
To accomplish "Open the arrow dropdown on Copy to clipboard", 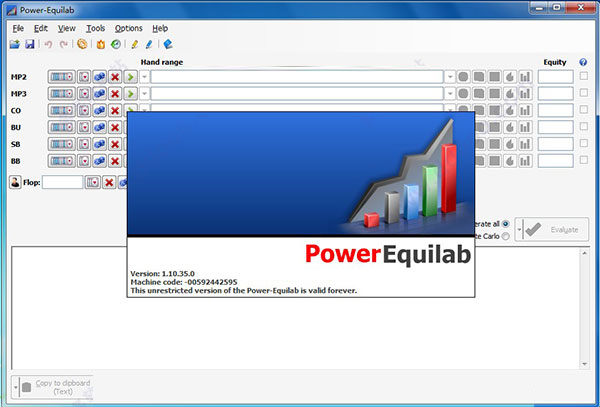I will [15, 387].
